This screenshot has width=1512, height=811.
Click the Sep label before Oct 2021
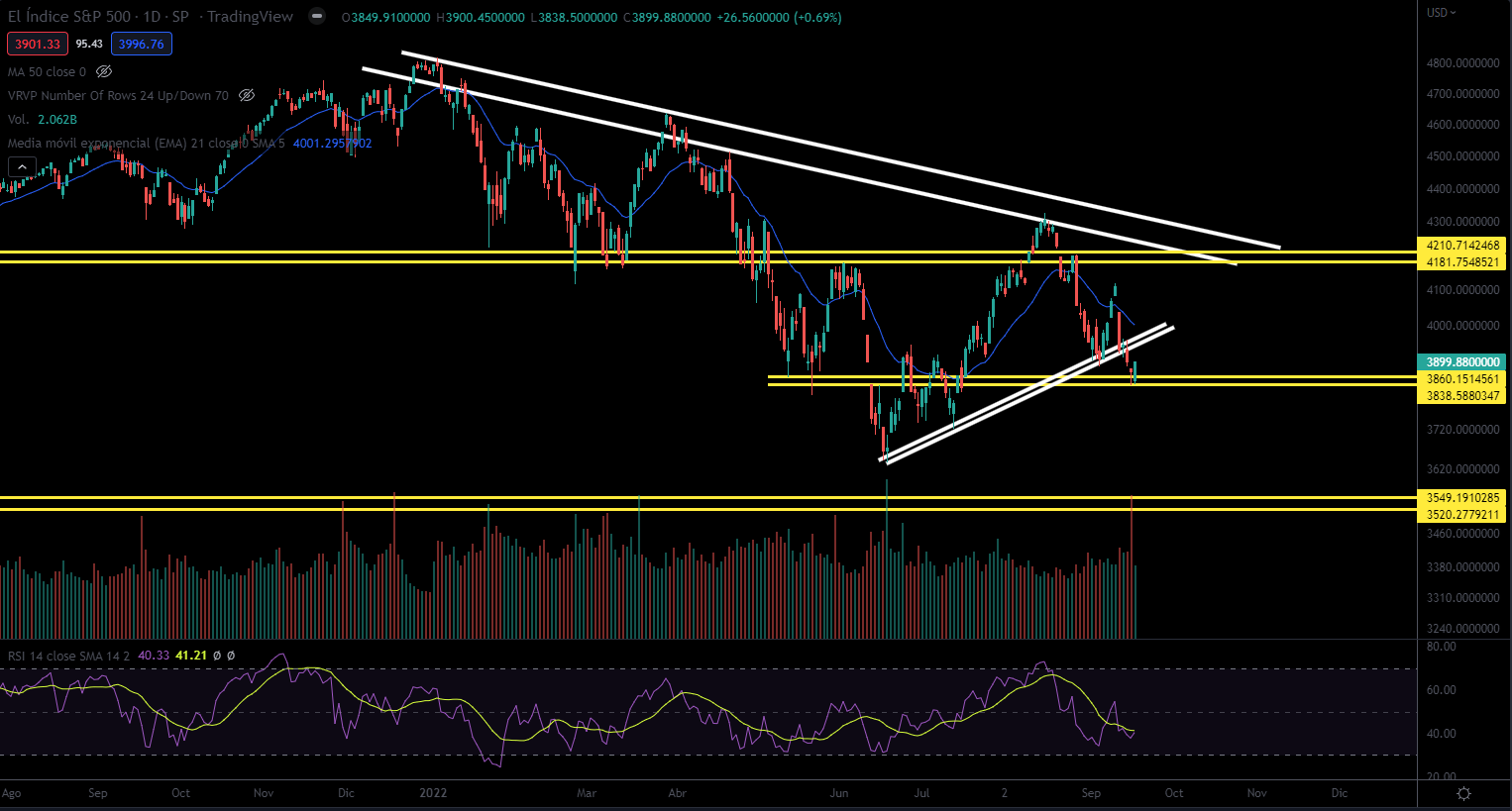coord(97,793)
